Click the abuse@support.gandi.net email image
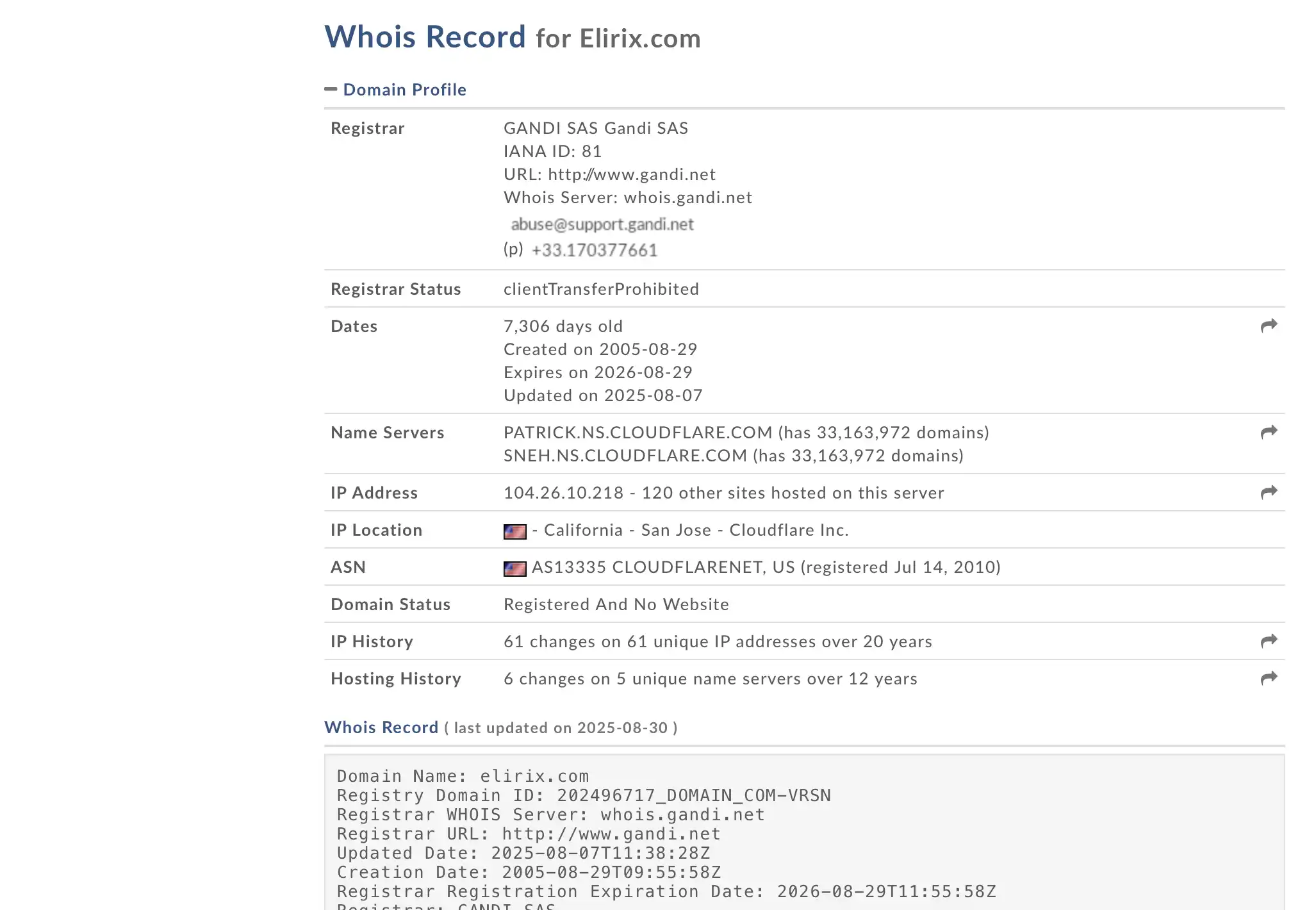 click(602, 224)
